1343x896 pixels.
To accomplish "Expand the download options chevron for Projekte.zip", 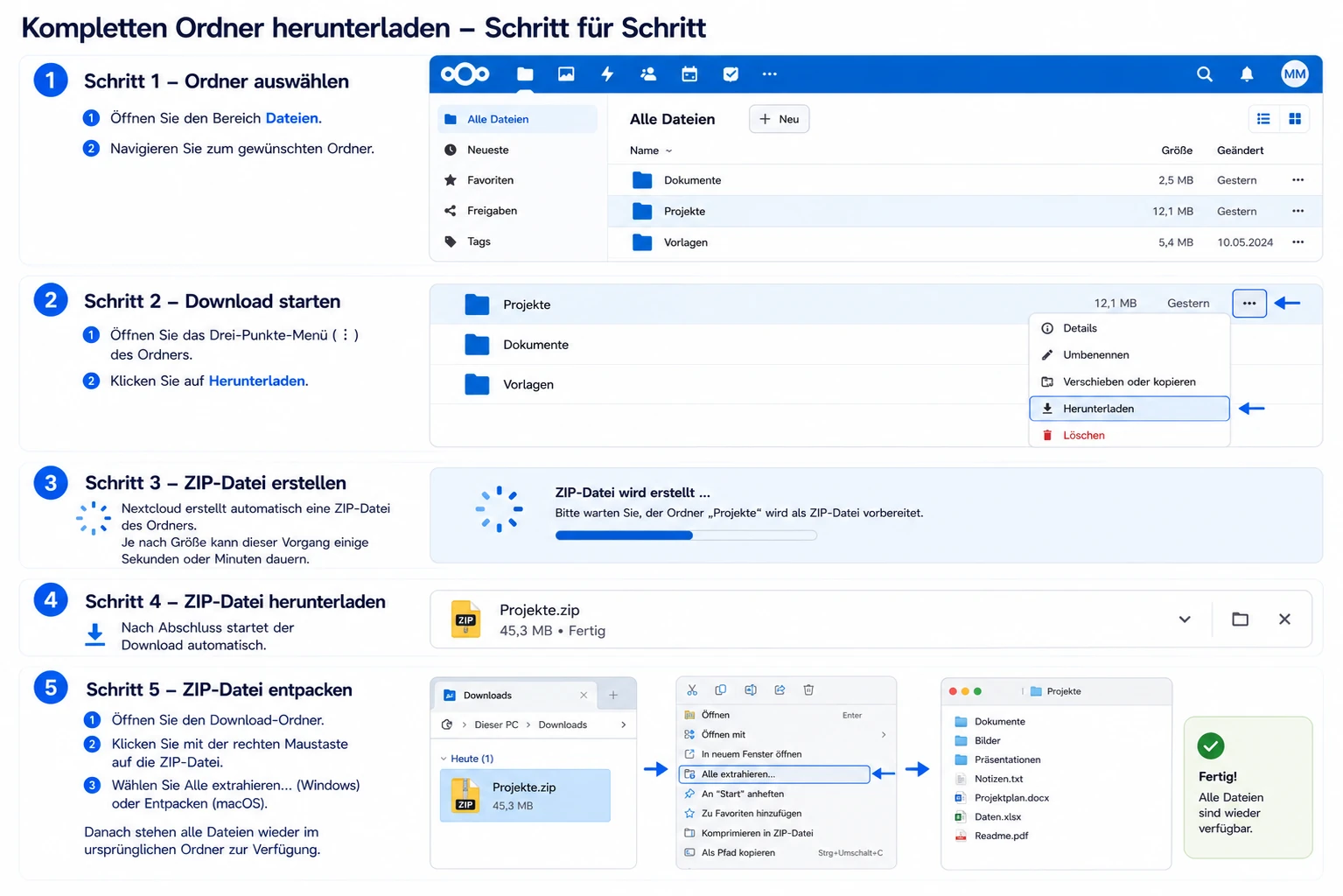I will click(x=1185, y=619).
